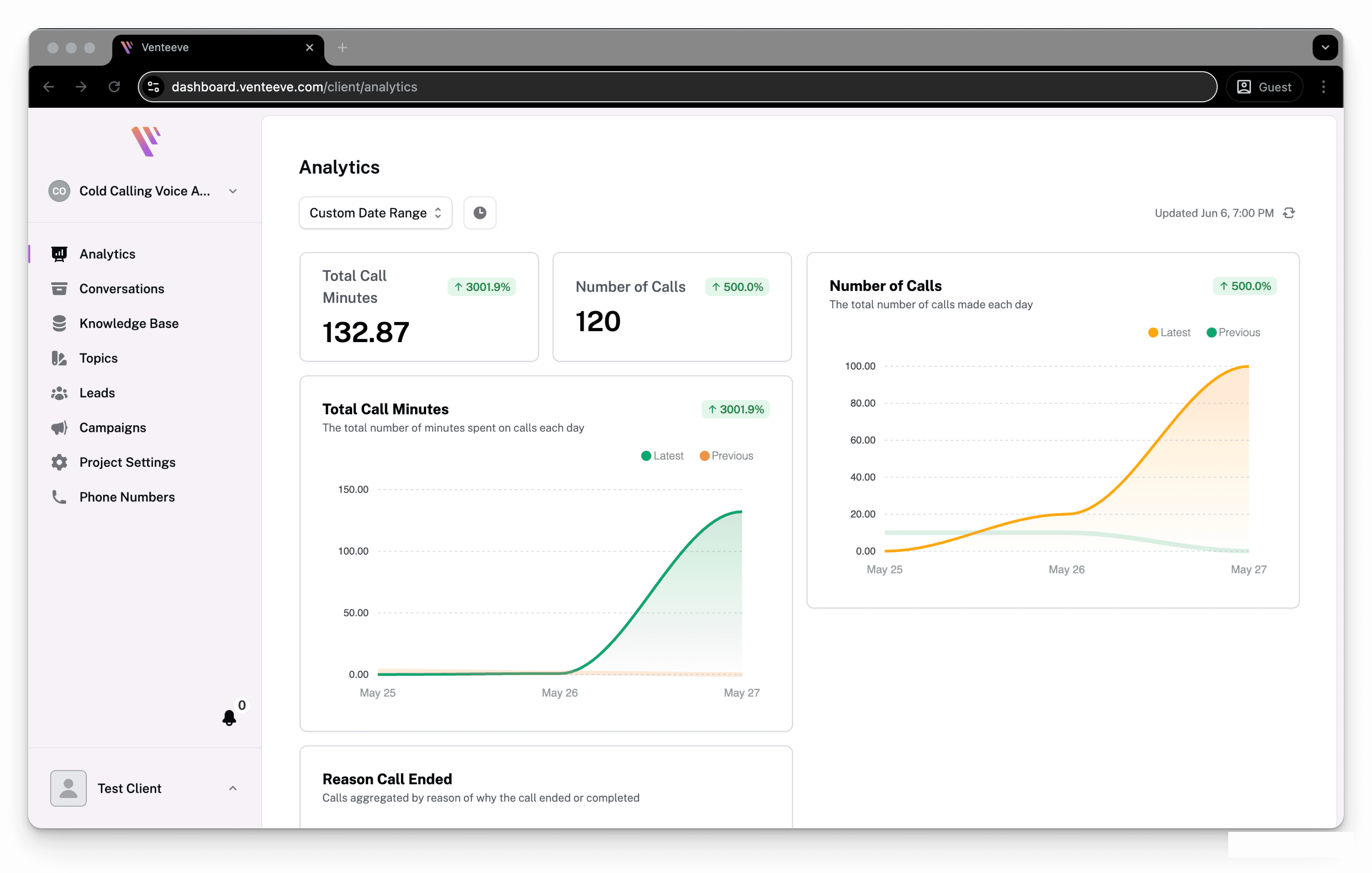Screen dimensions: 1372x873
Task: Open the Guest profile button
Action: (x=1264, y=87)
